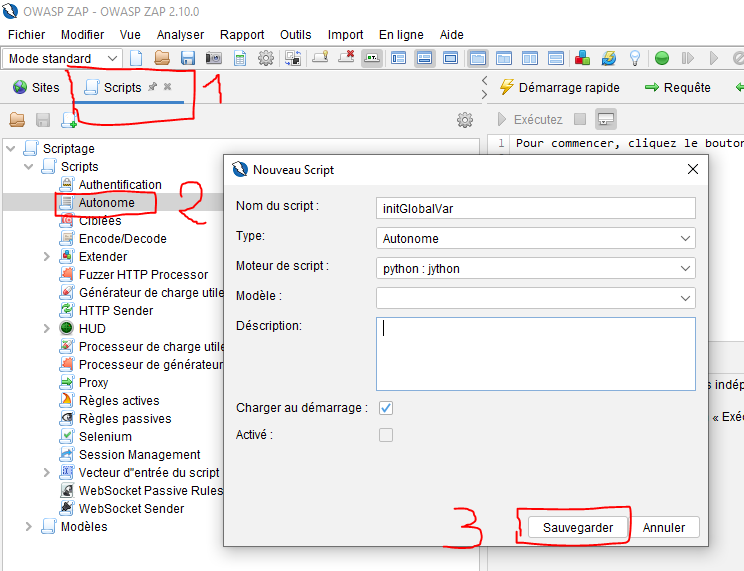Toggle the show tab names and icons button
This screenshot has width=744, height=571.
[x=372, y=58]
